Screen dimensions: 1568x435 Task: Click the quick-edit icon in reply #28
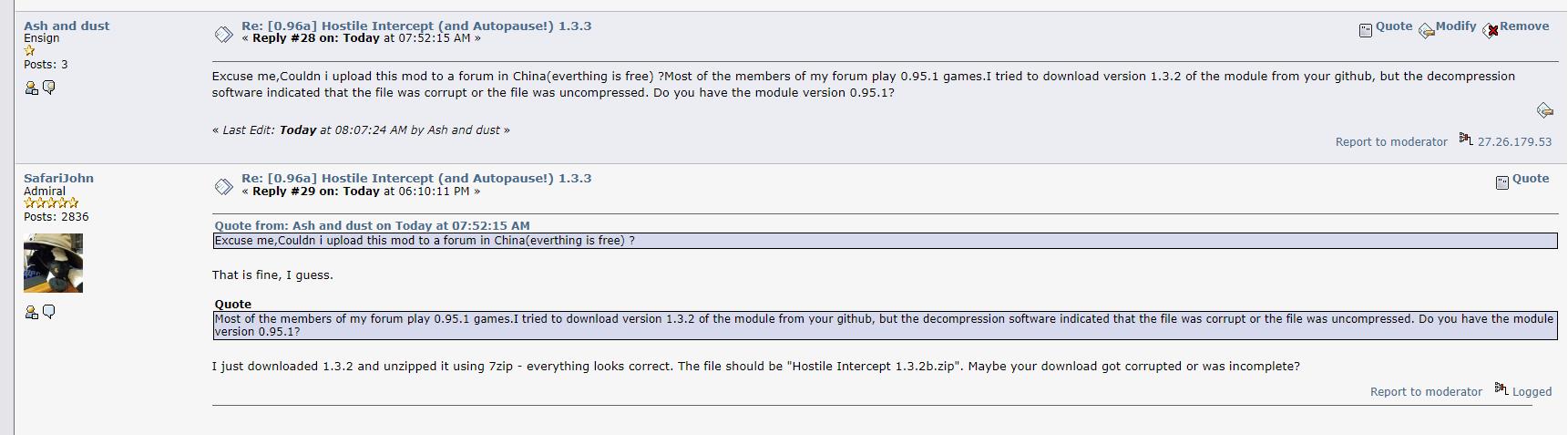click(x=1544, y=110)
